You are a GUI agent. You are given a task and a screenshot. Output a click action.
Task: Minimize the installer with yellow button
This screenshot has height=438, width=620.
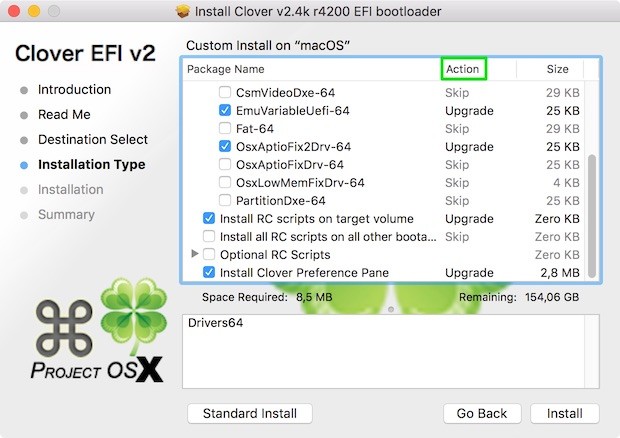[33, 11]
